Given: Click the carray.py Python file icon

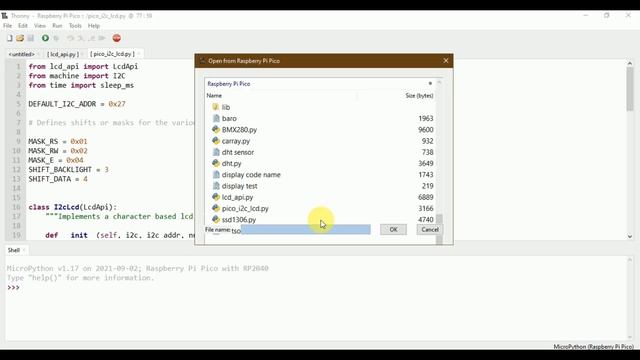Looking at the screenshot, I should coord(216,141).
